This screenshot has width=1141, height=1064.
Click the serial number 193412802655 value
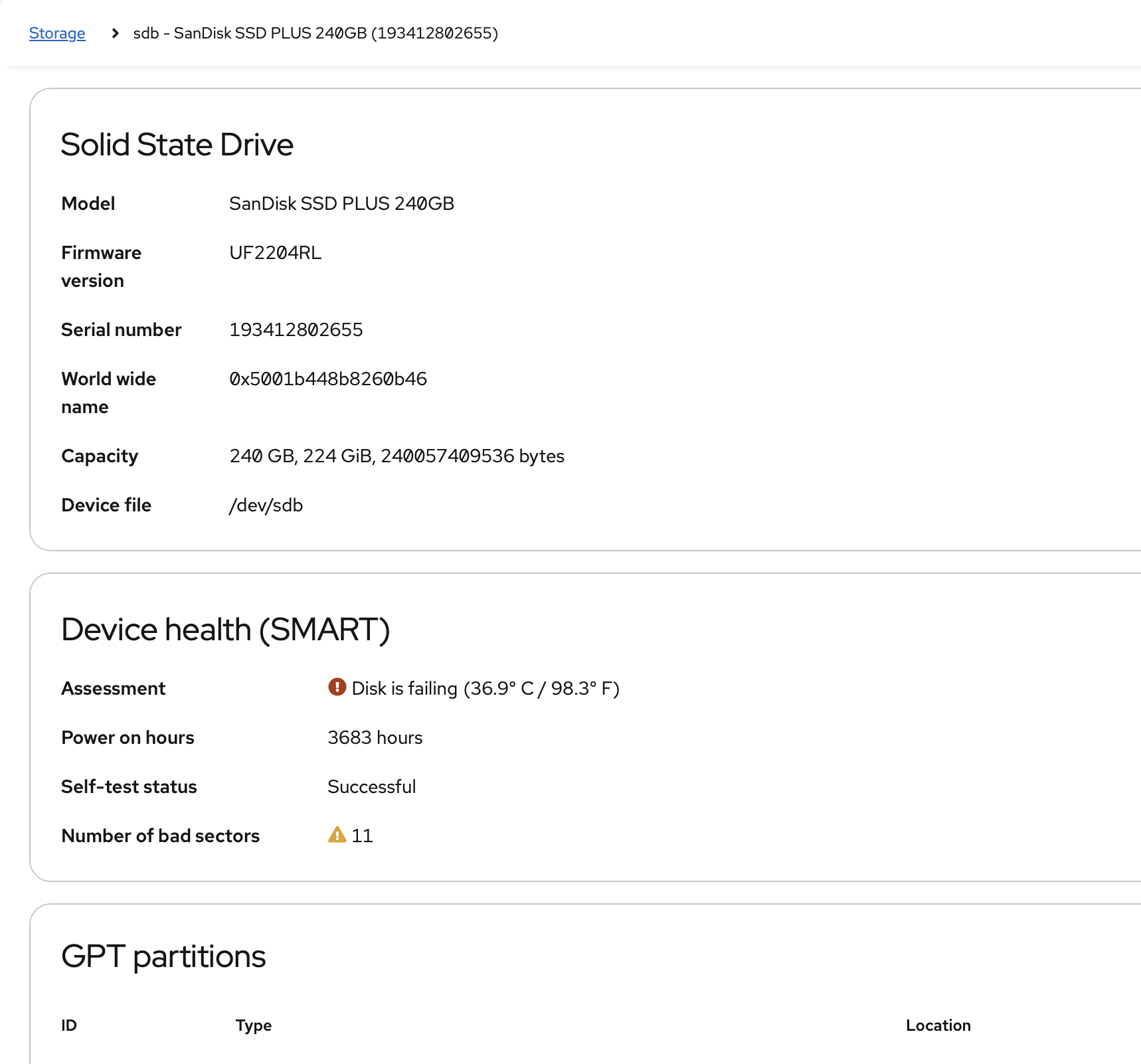coord(296,329)
